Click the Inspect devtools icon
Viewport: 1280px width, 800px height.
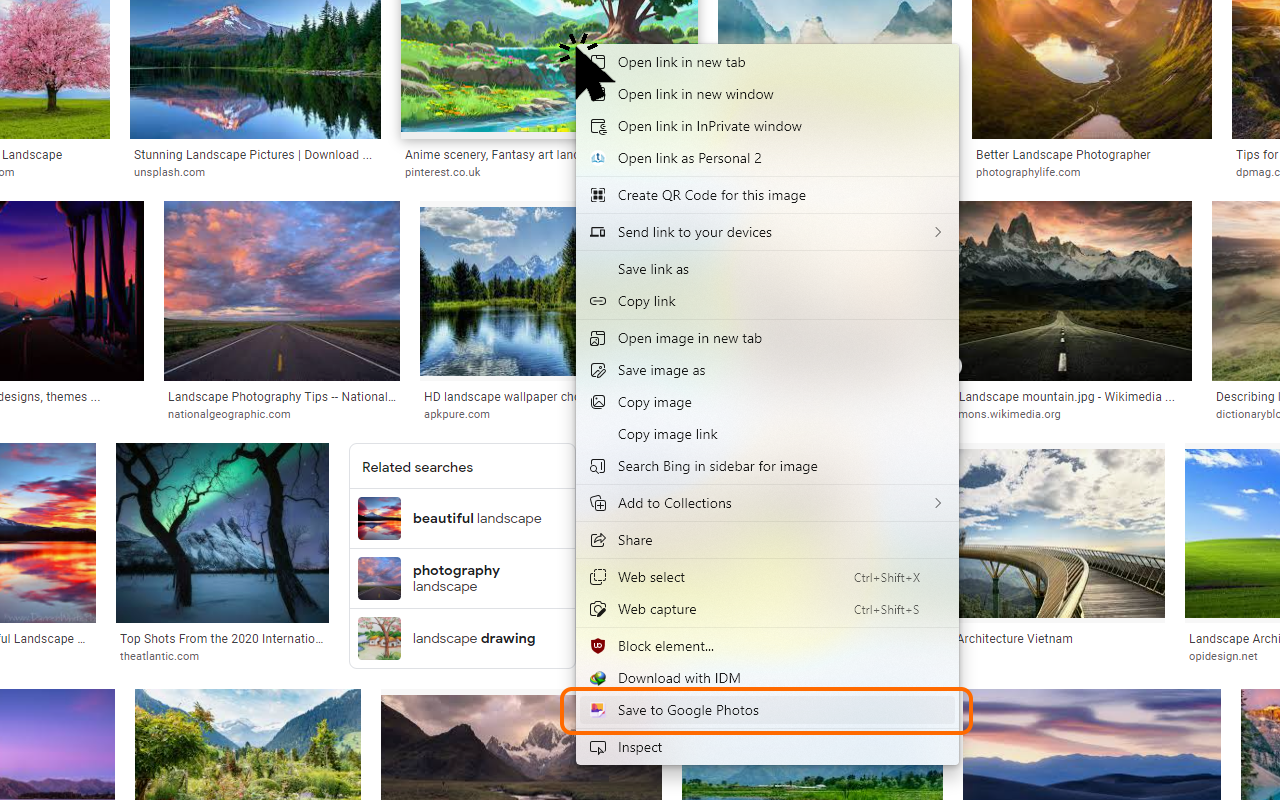(x=598, y=747)
